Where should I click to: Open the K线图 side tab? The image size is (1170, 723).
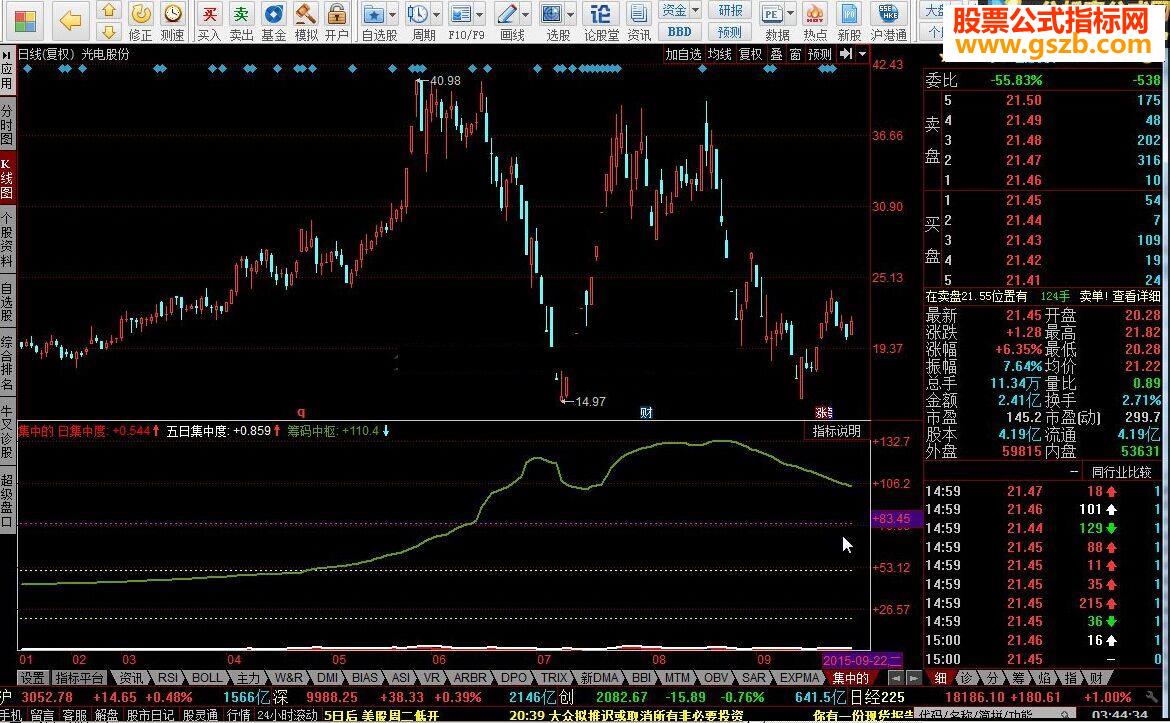click(x=7, y=178)
